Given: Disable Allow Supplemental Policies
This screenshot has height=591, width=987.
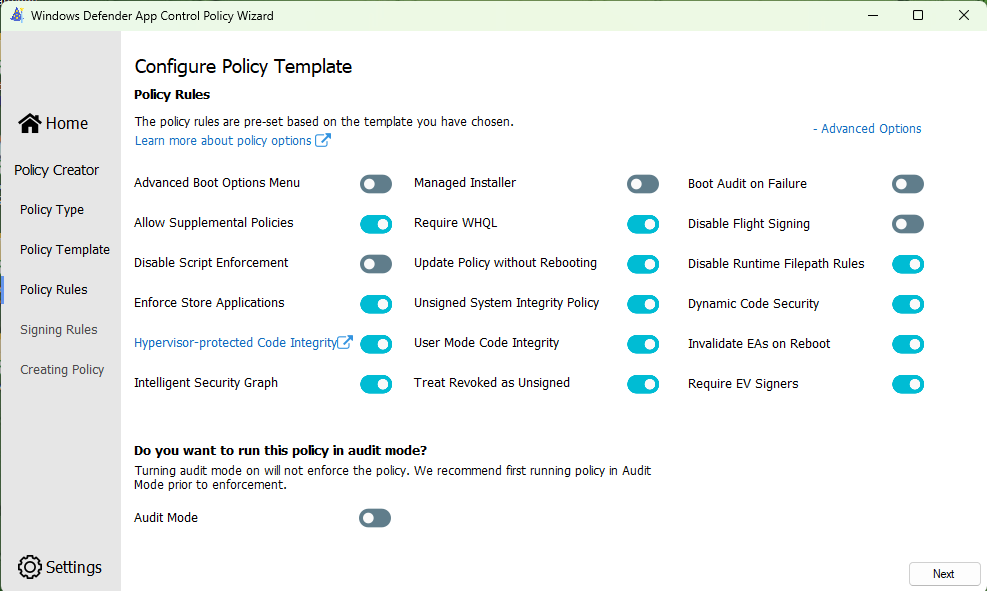Looking at the screenshot, I should point(376,224).
